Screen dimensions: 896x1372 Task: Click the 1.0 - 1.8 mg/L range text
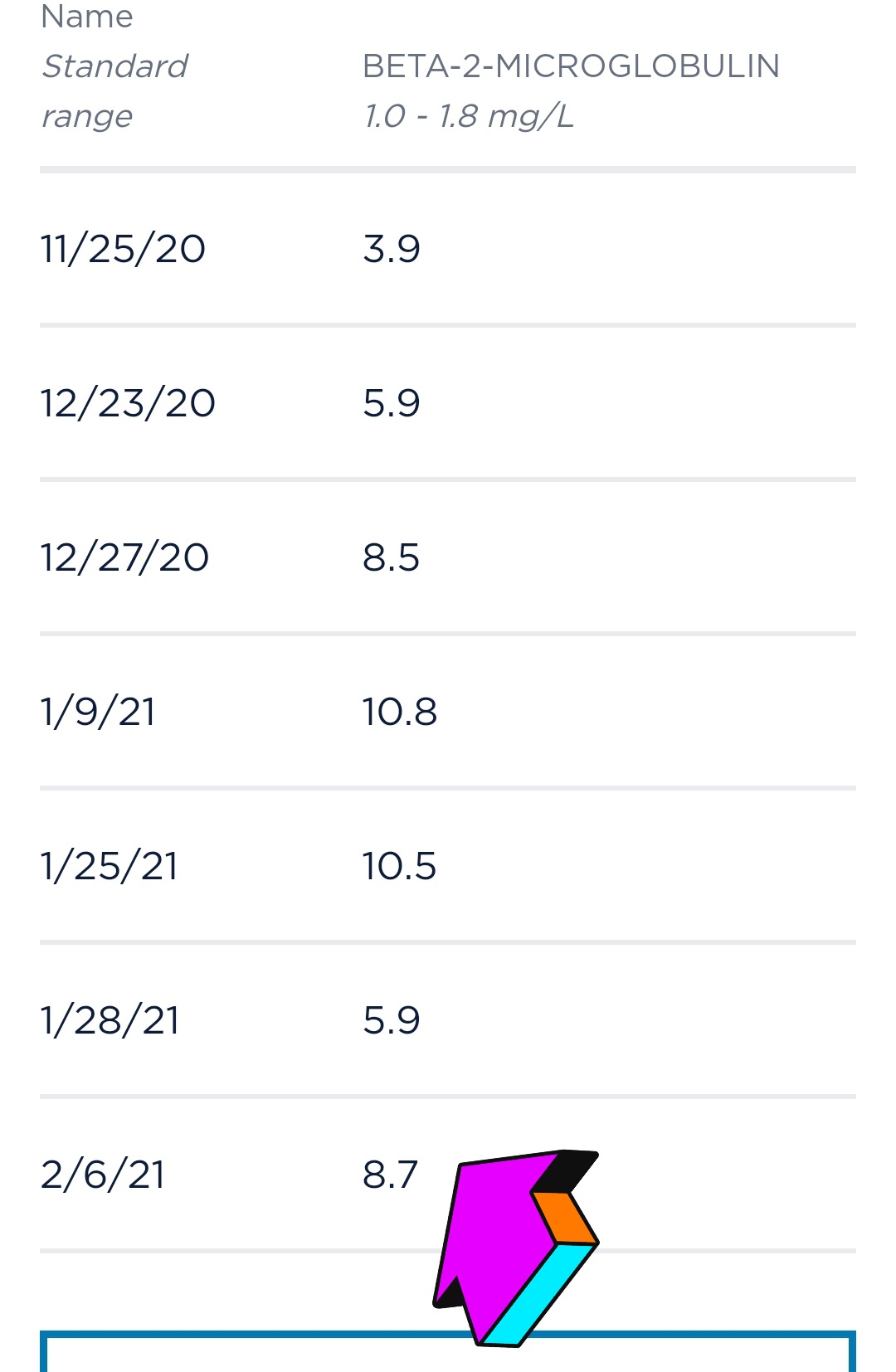(469, 116)
